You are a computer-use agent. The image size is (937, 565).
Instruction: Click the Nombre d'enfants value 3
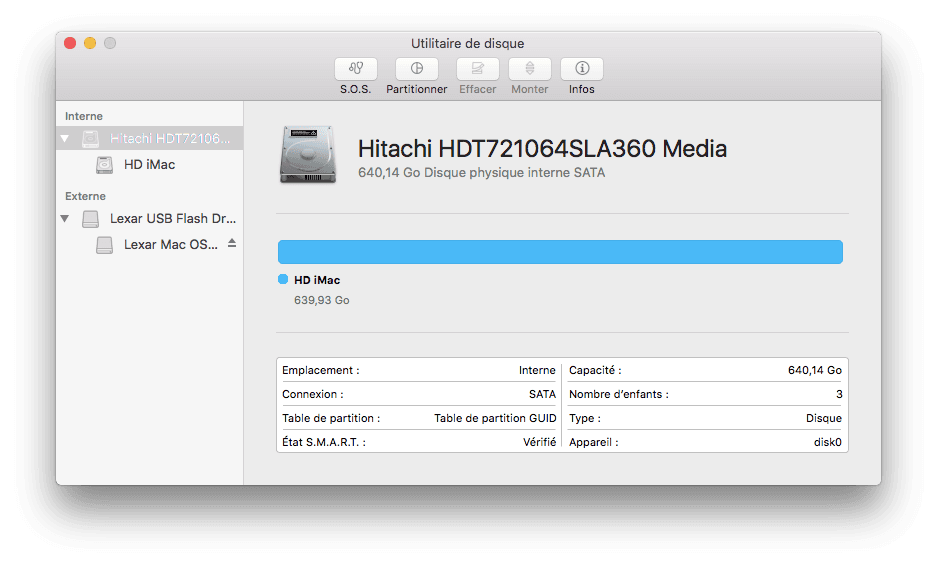tap(839, 394)
